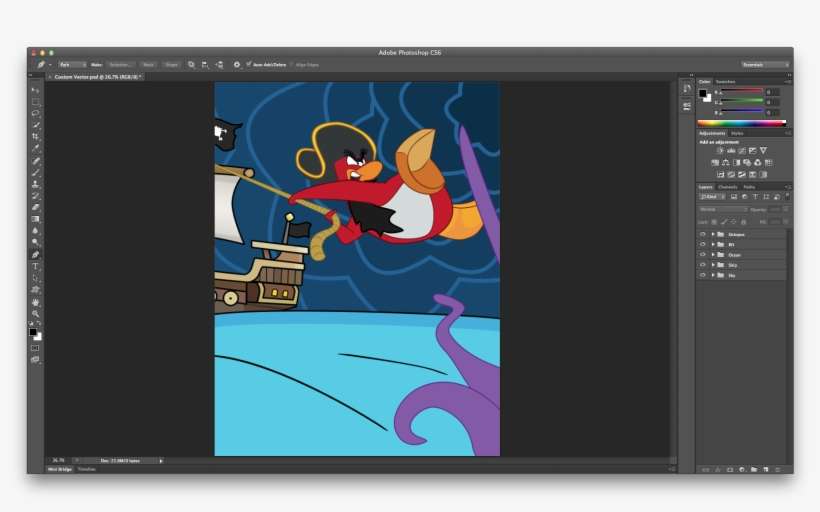Select the Eraser tool
820x512 pixels.
35,207
